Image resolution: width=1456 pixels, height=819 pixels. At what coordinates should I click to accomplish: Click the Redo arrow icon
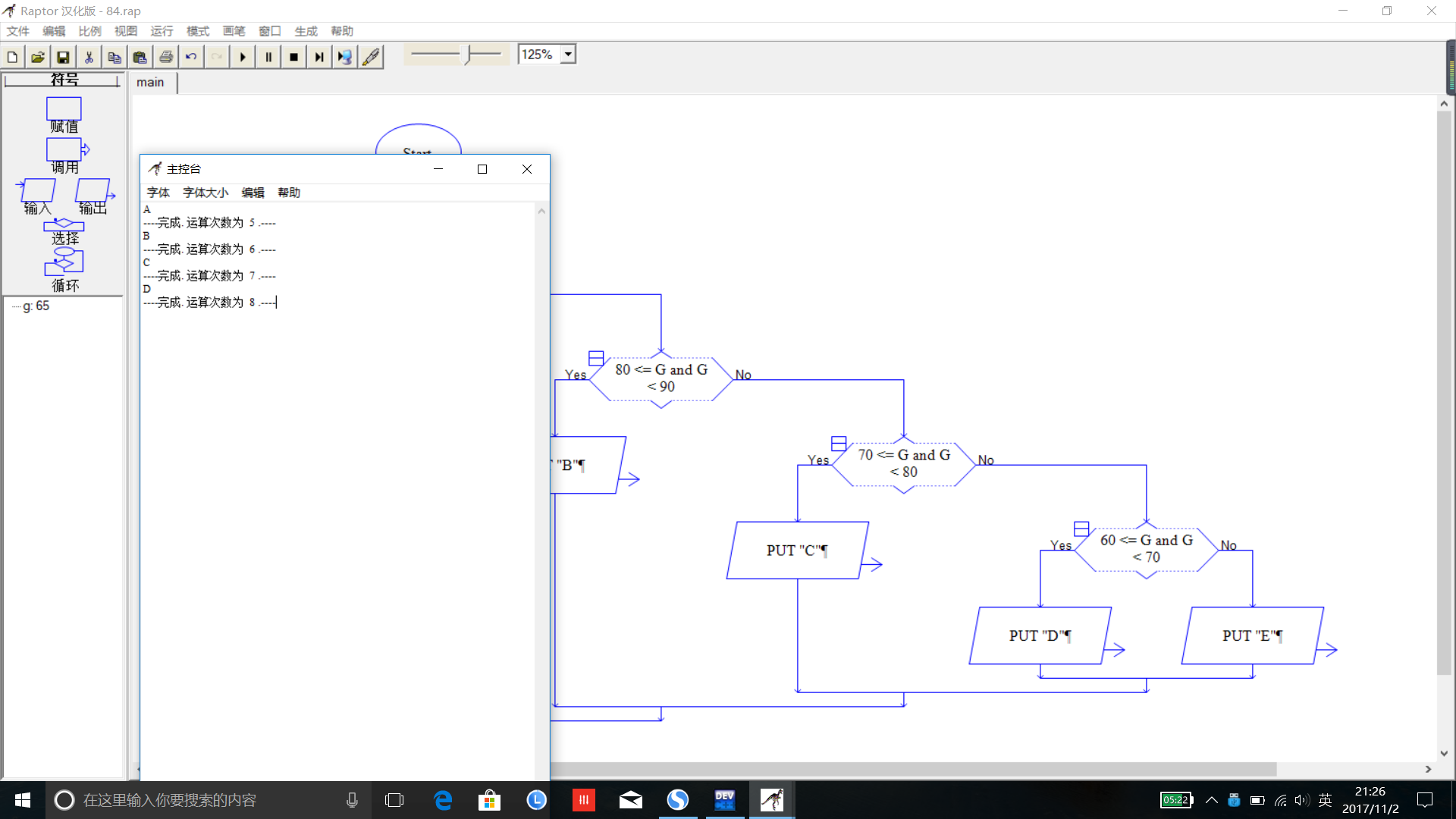[217, 57]
